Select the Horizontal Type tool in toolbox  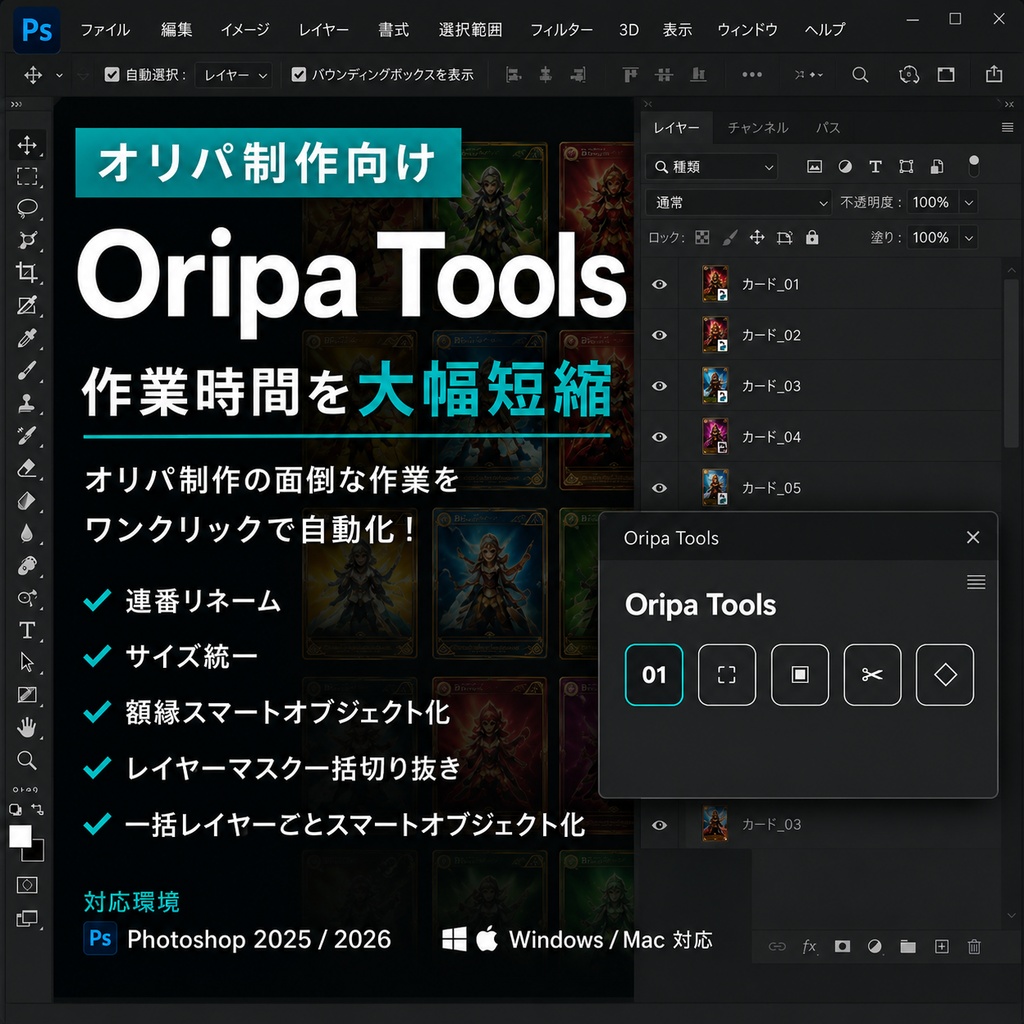27,630
